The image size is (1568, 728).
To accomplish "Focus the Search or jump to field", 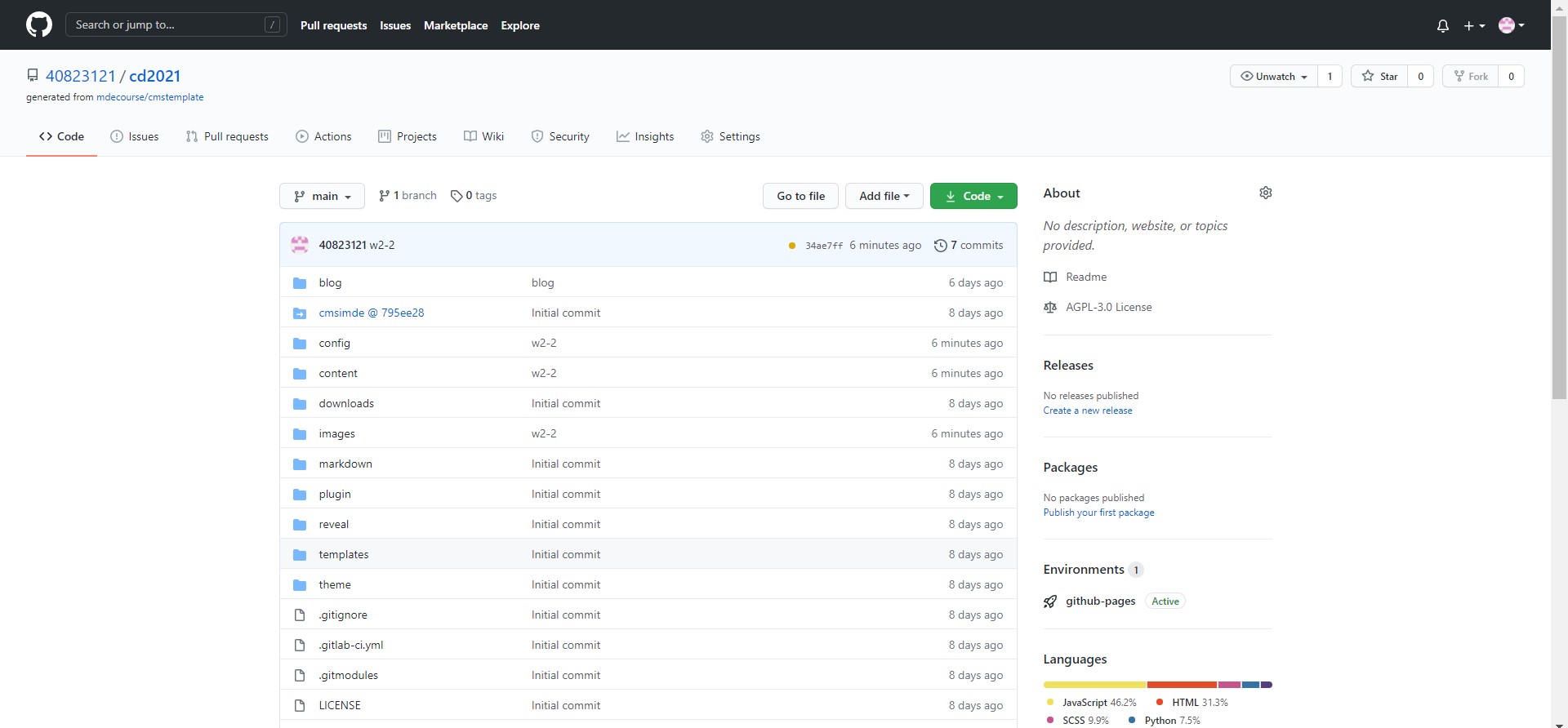I will click(x=176, y=24).
